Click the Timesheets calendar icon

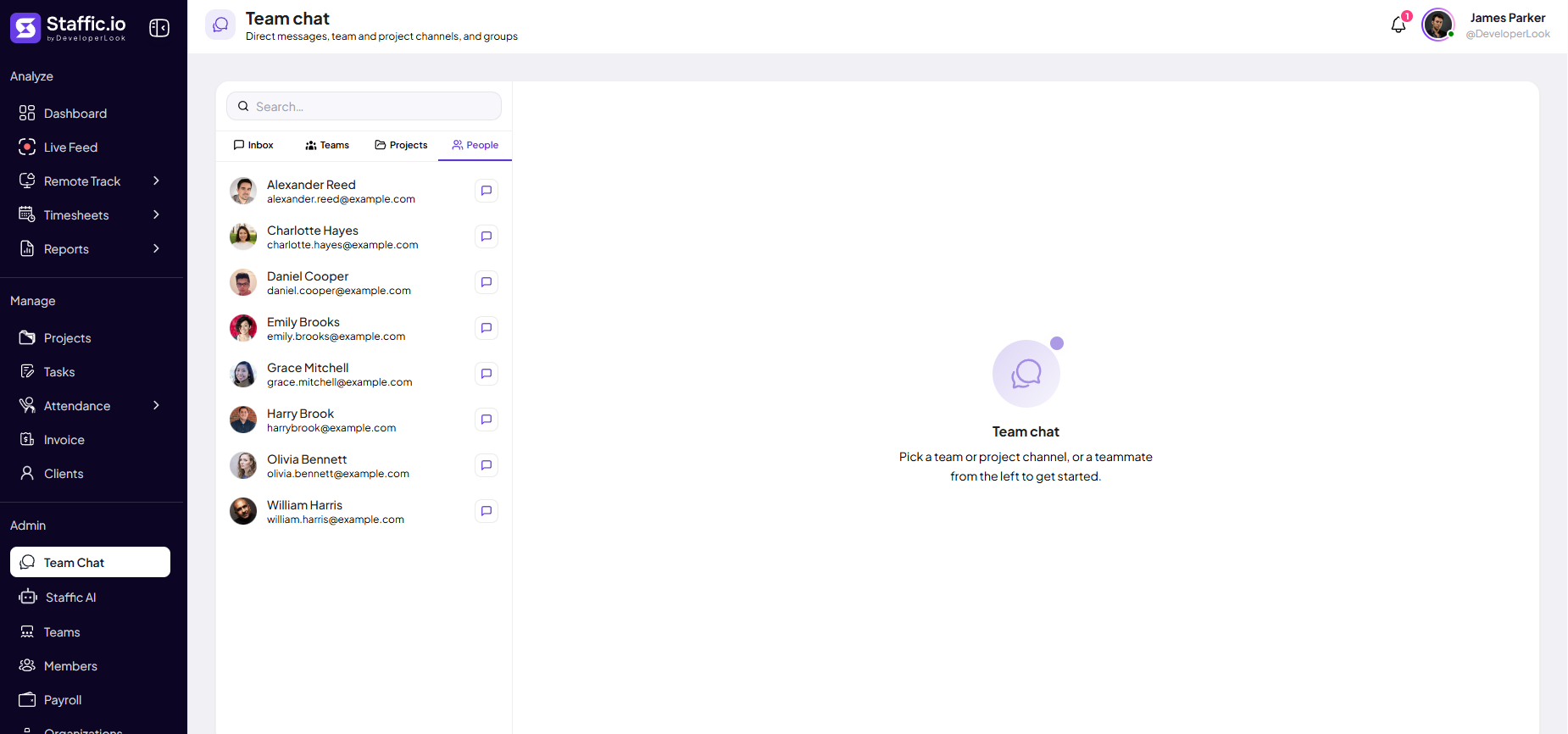click(x=27, y=214)
